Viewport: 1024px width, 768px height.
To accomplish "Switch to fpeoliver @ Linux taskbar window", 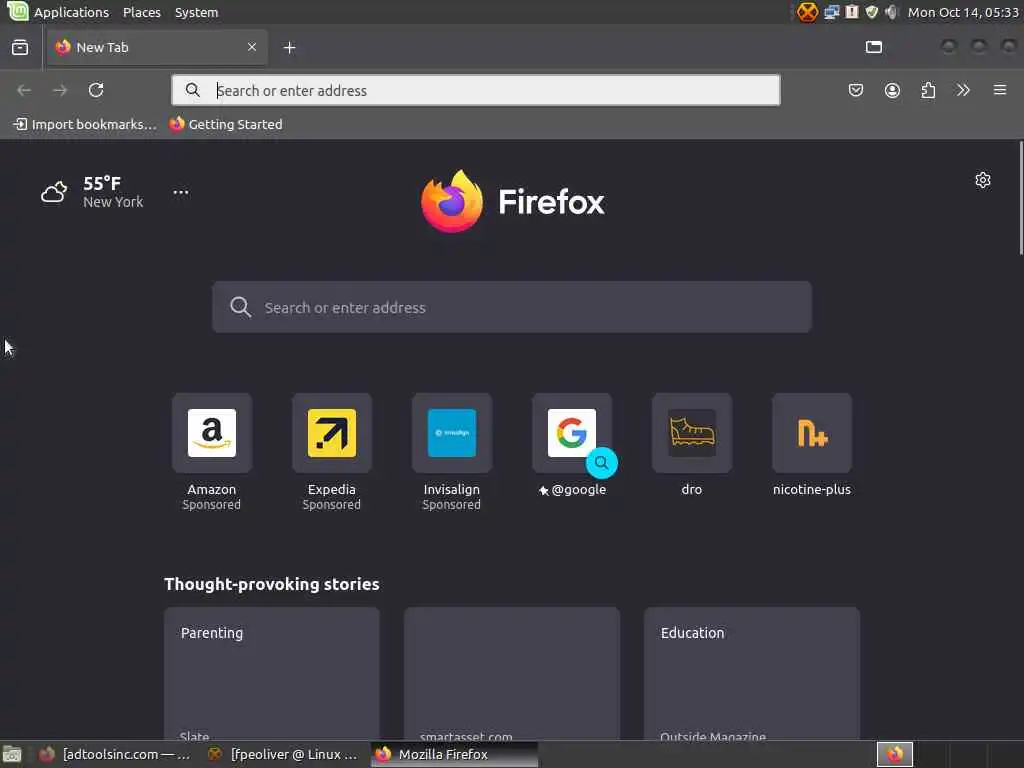I will click(283, 754).
